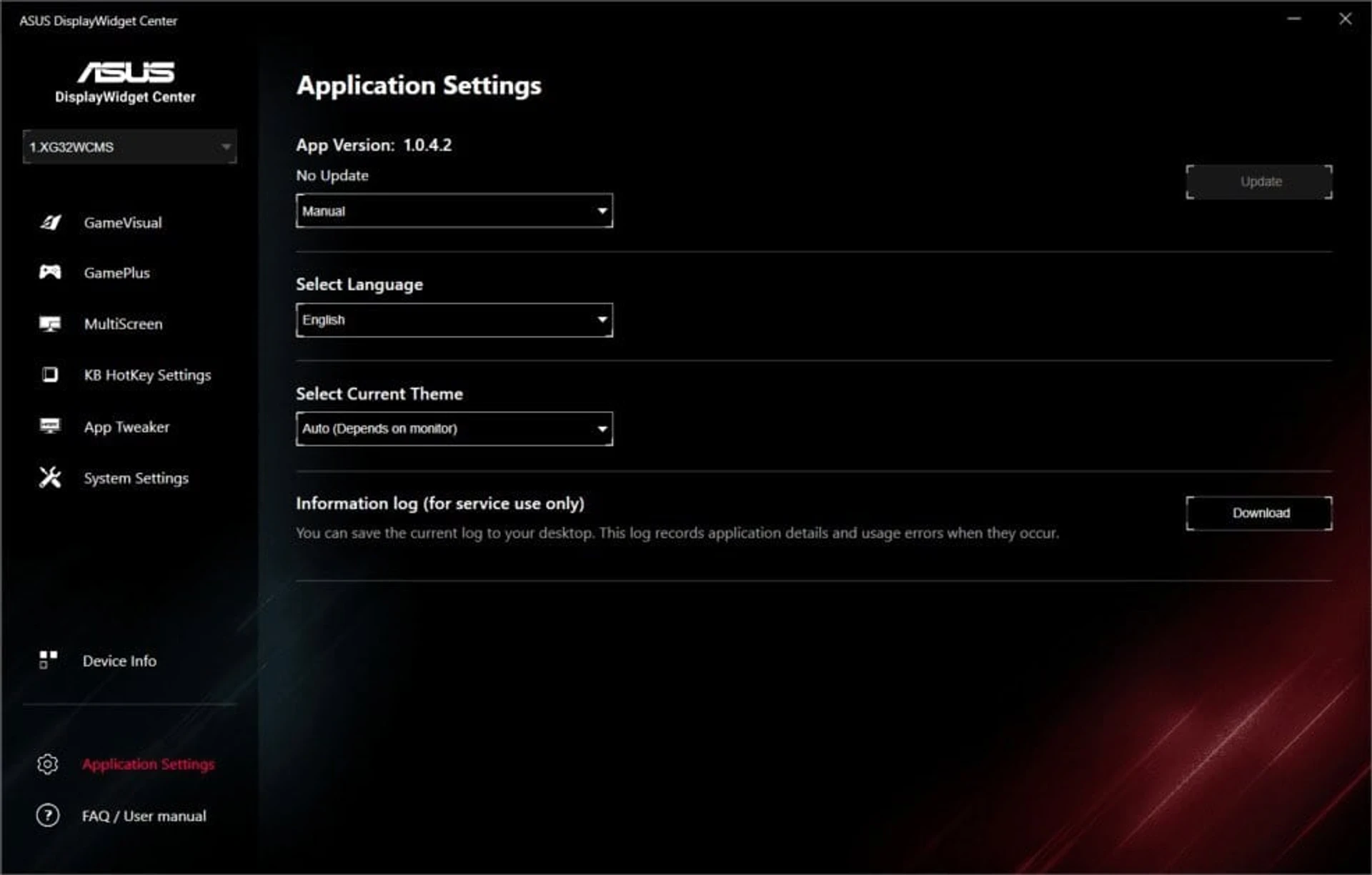Switch to the MultiScreen page

(124, 324)
